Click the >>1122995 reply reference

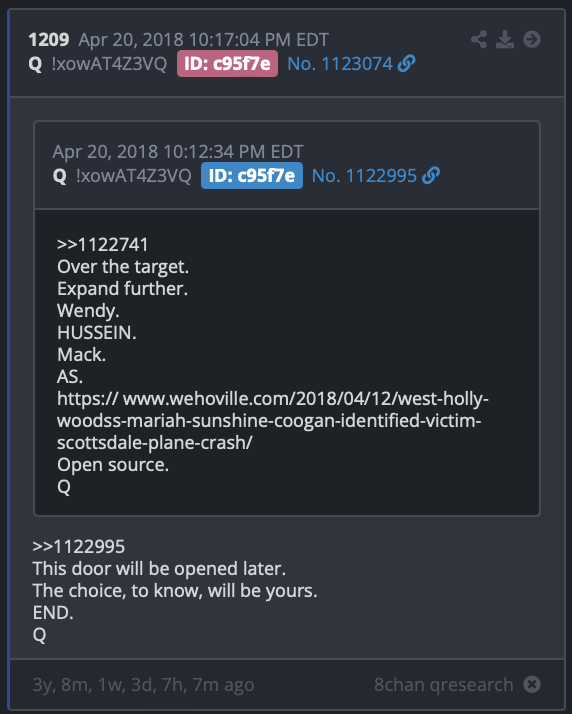click(78, 546)
